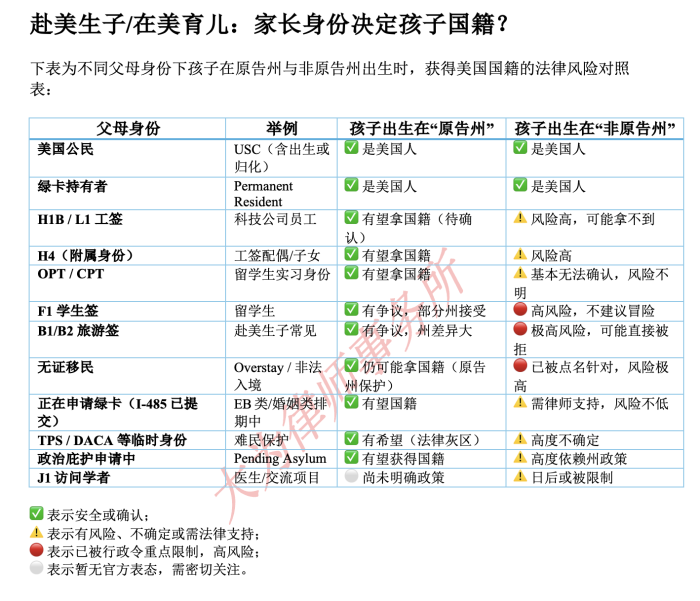Click the row label B1/B2 旅游签
The image size is (700, 601).
point(78,331)
